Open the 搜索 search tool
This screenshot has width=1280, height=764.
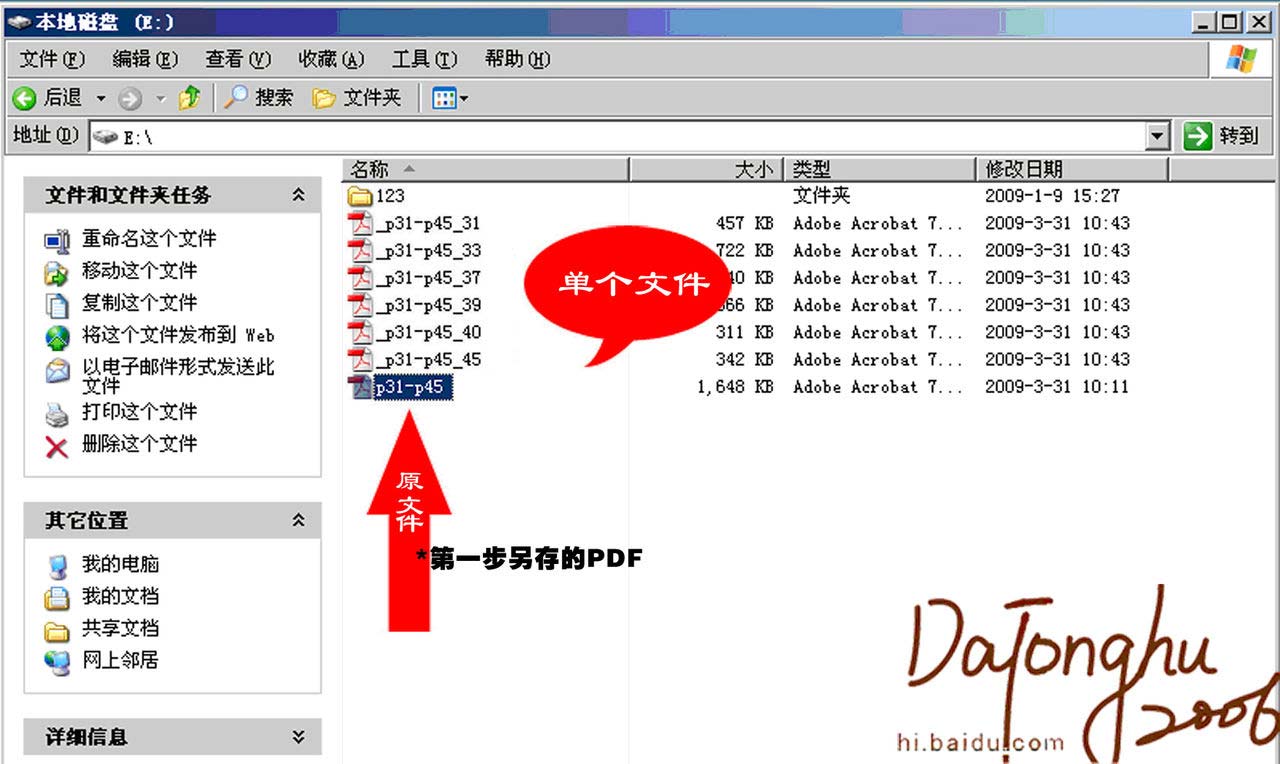258,98
